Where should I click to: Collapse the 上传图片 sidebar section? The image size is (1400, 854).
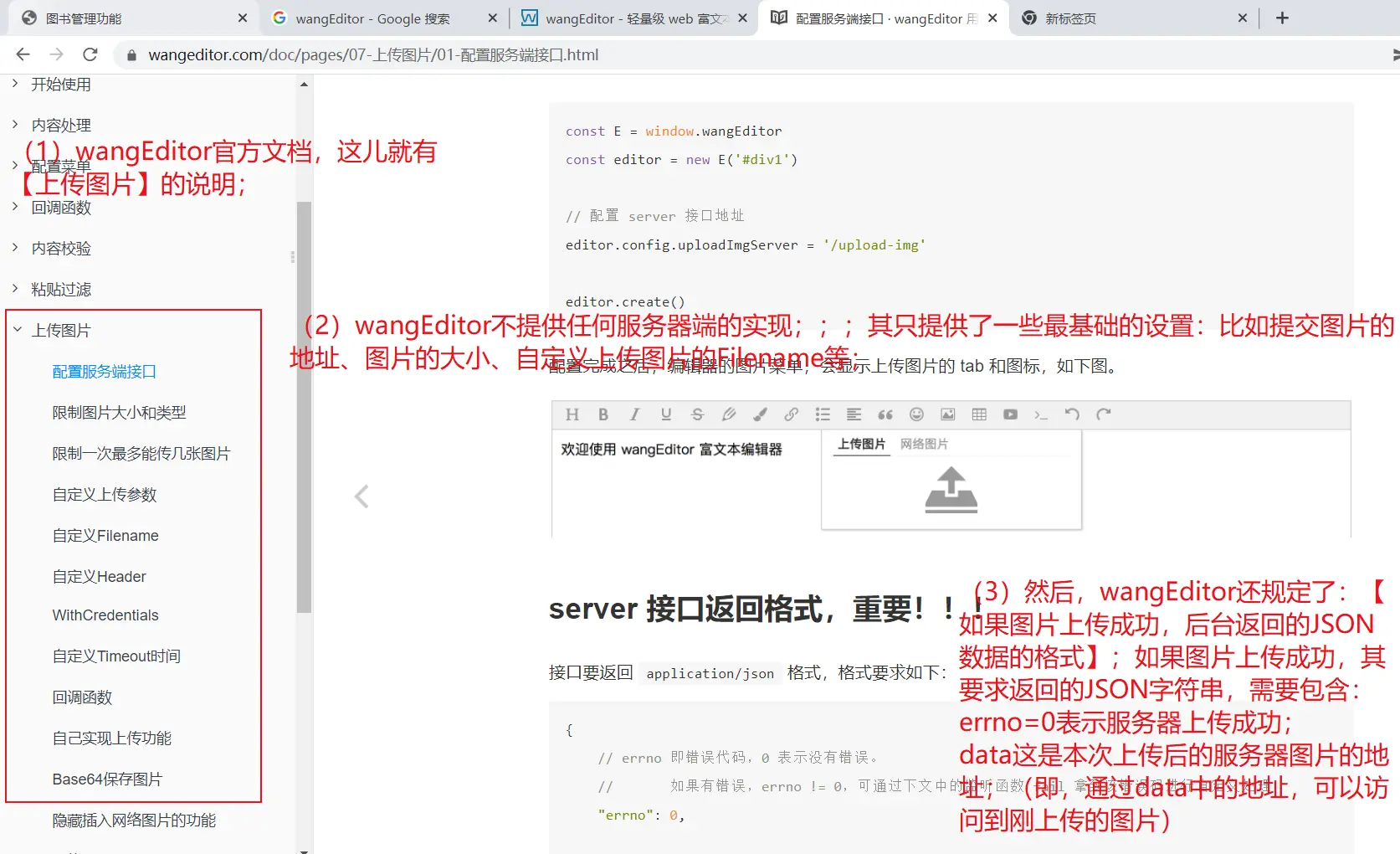pos(17,330)
